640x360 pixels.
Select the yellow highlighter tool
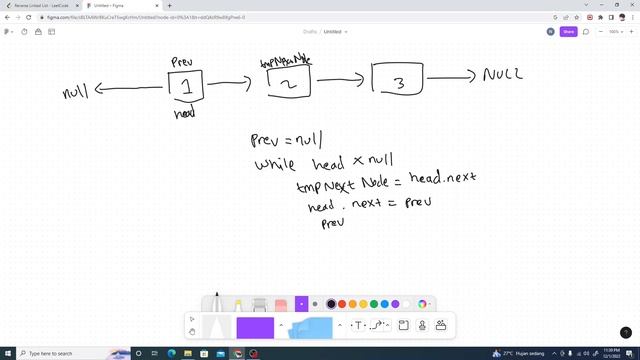pyautogui.click(x=238, y=305)
